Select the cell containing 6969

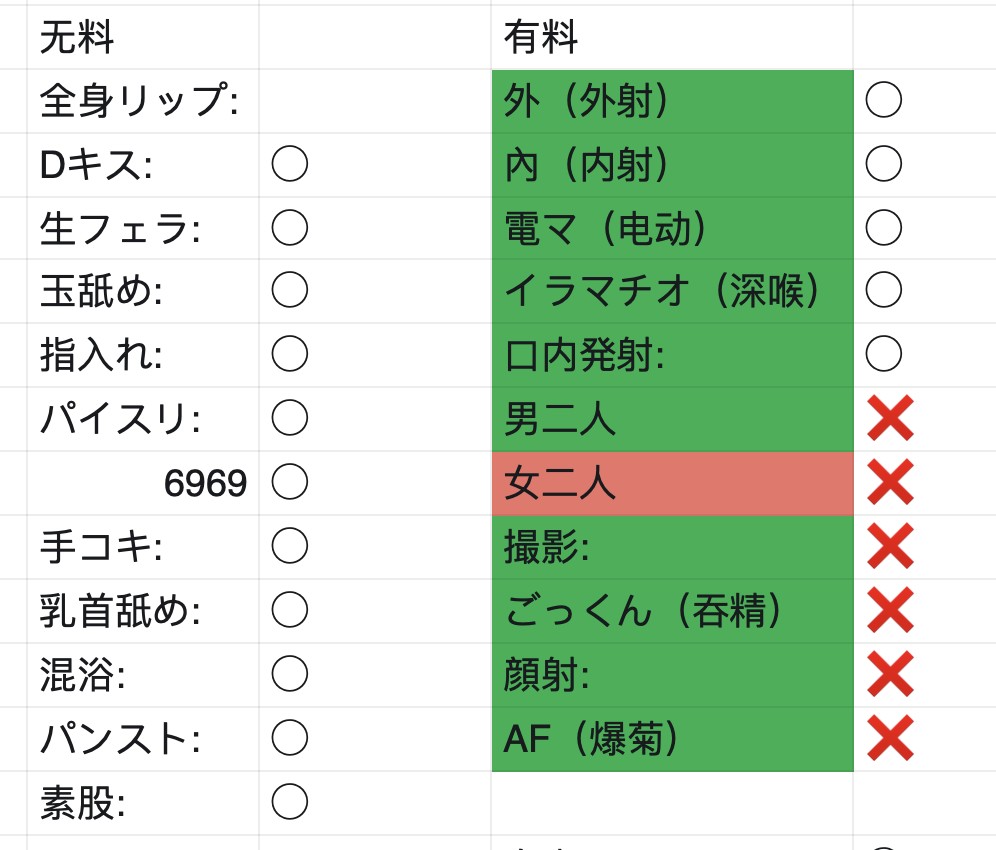point(143,483)
